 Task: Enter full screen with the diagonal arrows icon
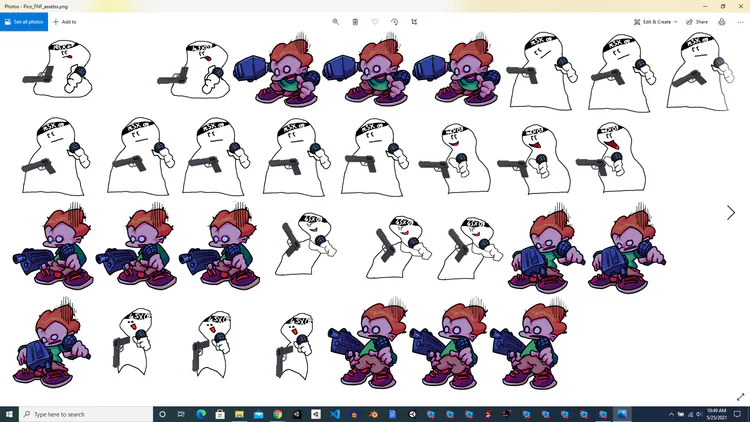click(x=740, y=397)
